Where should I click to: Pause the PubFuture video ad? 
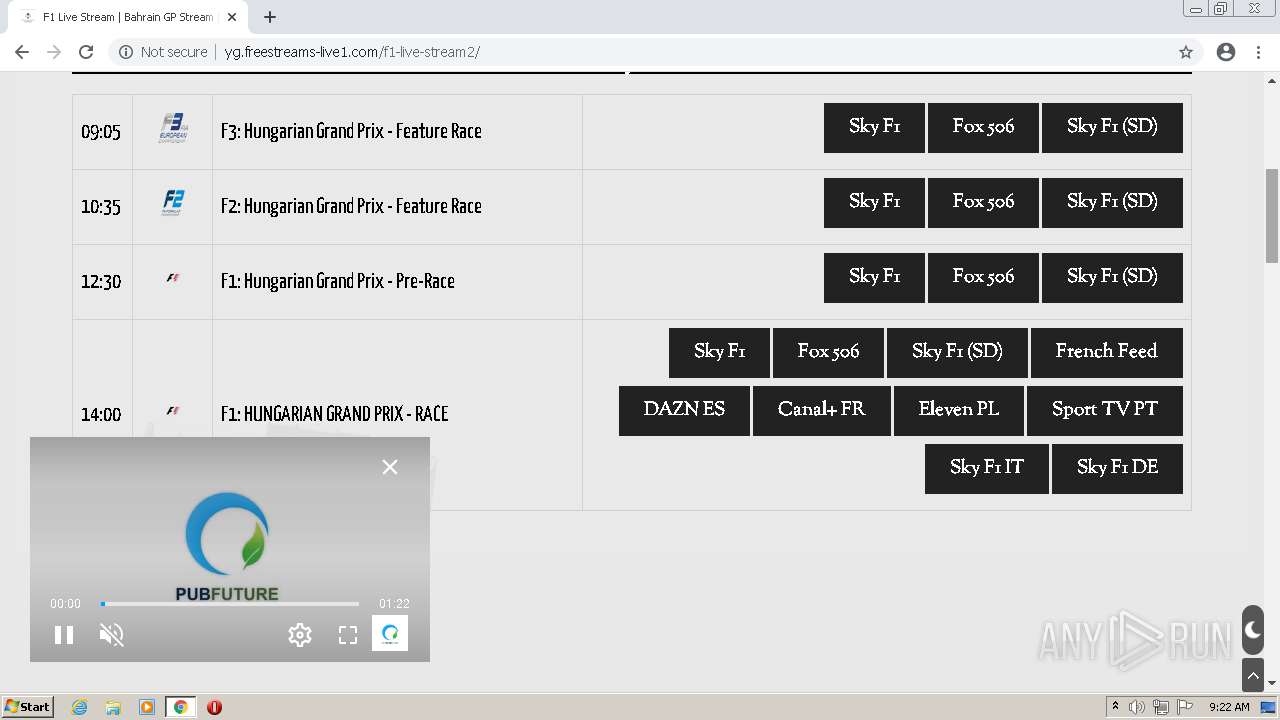click(x=64, y=635)
